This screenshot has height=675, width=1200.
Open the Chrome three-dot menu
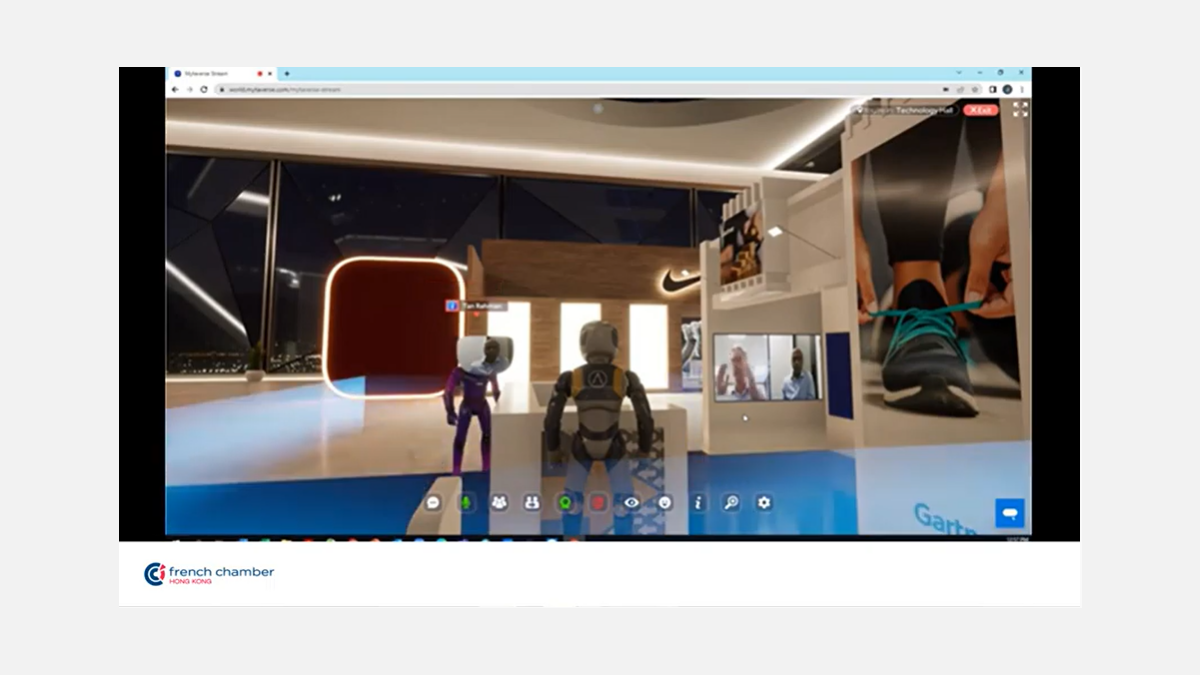pyautogui.click(x=1022, y=89)
